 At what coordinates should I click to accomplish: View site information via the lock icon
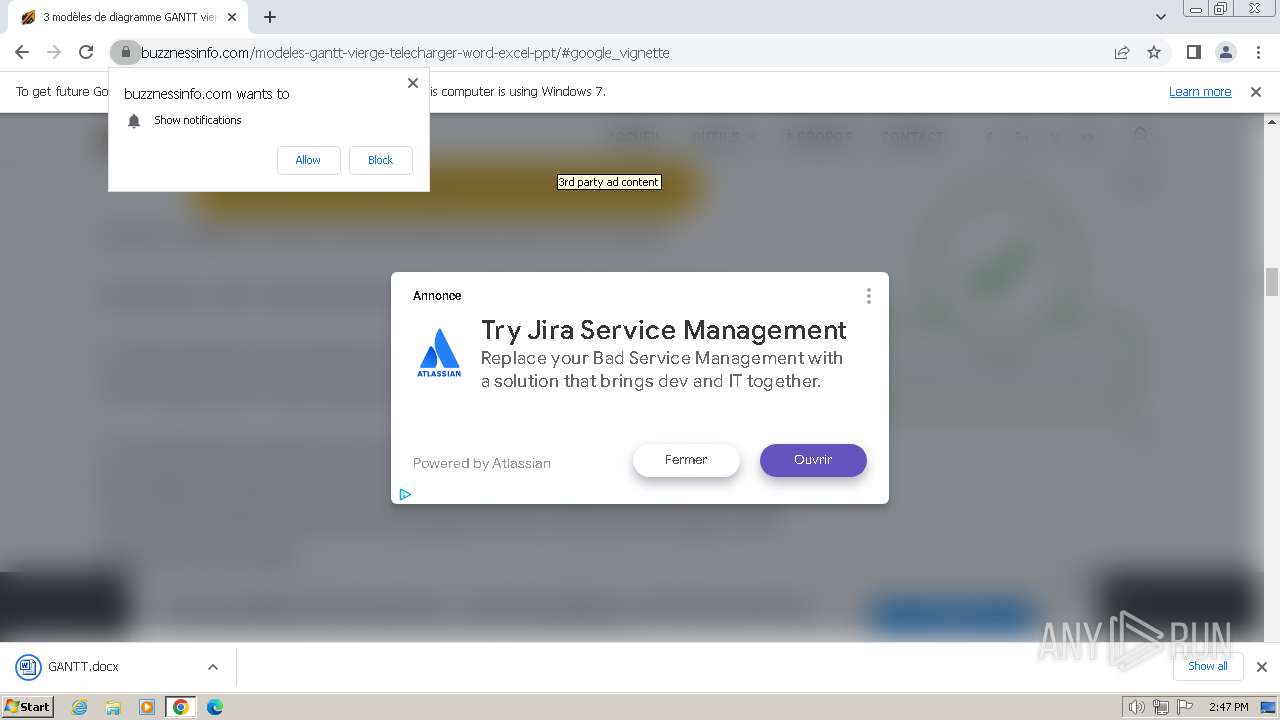coord(125,52)
